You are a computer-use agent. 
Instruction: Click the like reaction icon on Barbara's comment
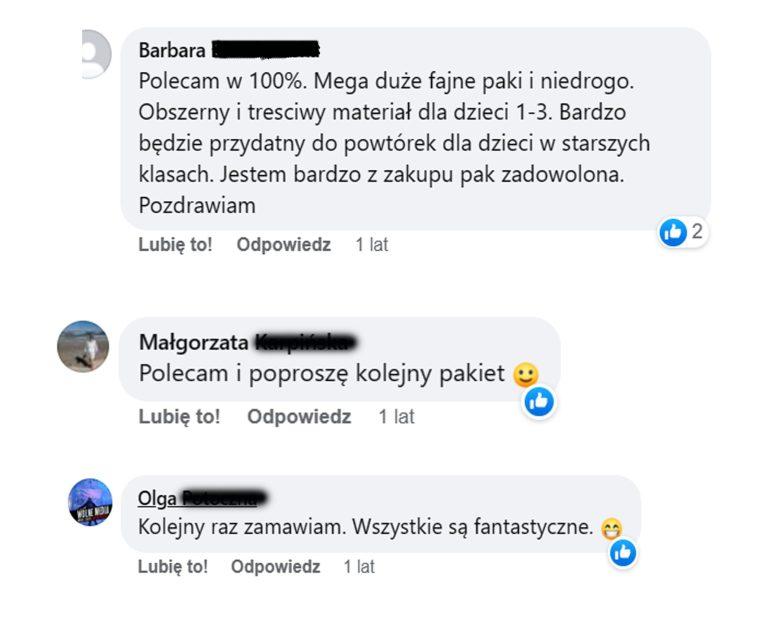pos(673,232)
